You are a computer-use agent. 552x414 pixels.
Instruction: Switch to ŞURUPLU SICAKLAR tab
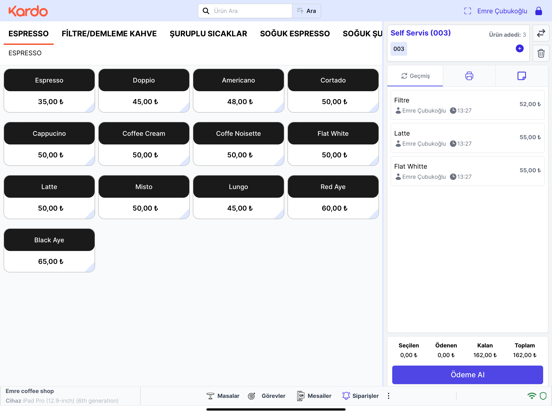208,33
